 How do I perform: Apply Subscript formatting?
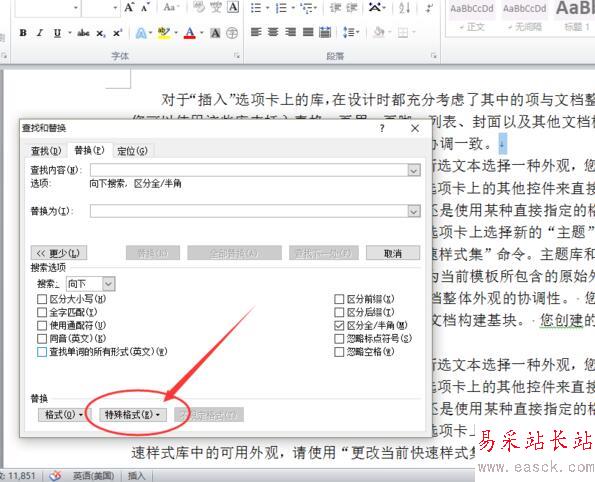[x=101, y=33]
